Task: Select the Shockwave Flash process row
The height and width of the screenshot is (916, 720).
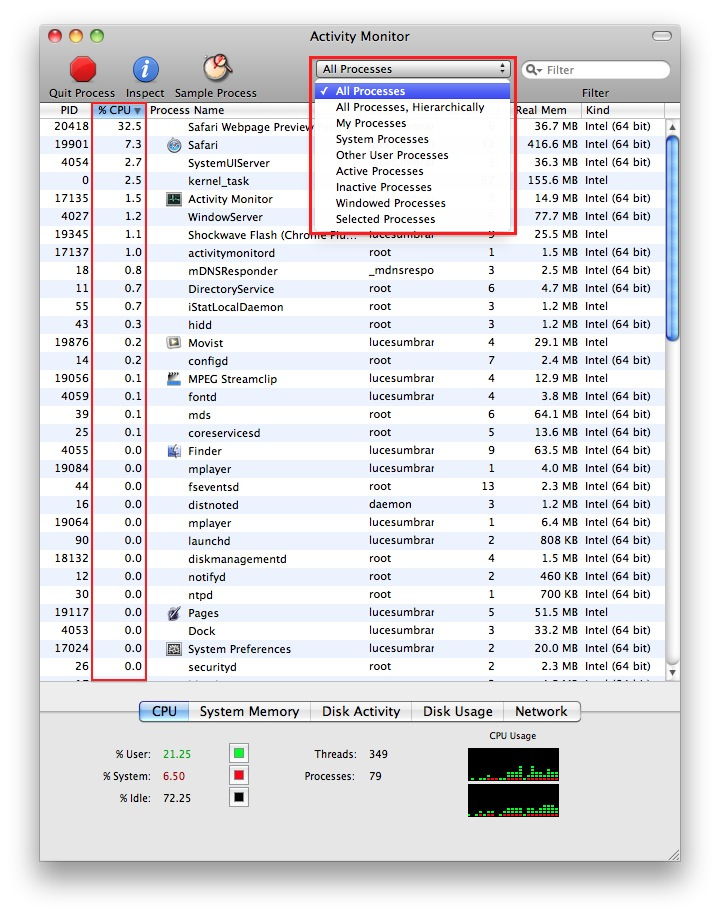Action: (352, 235)
